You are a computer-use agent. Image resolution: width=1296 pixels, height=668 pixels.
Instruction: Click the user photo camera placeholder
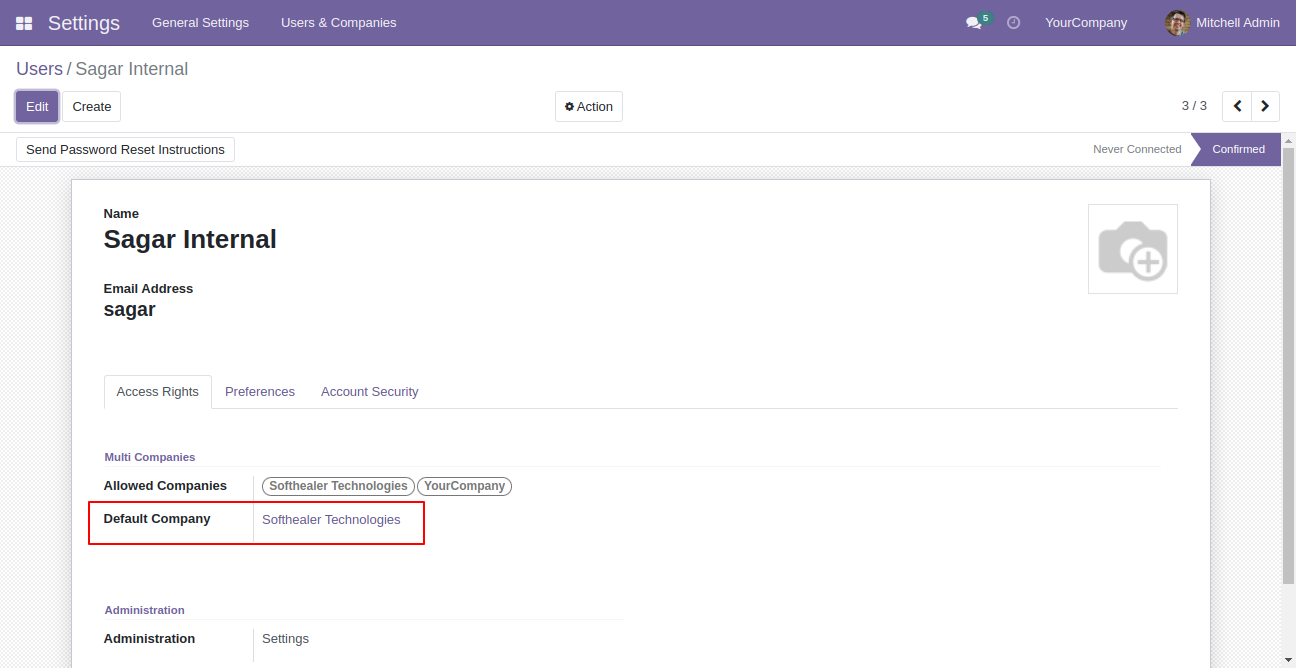1132,249
